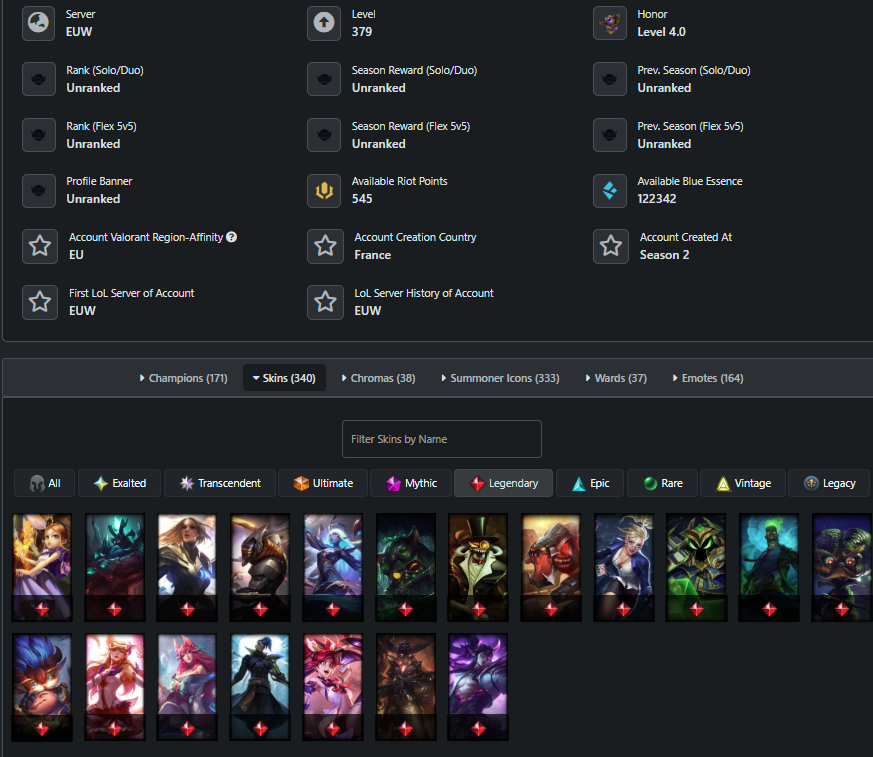Filter skins by Vintage rarity
Image resolution: width=873 pixels, height=757 pixels.
[743, 483]
